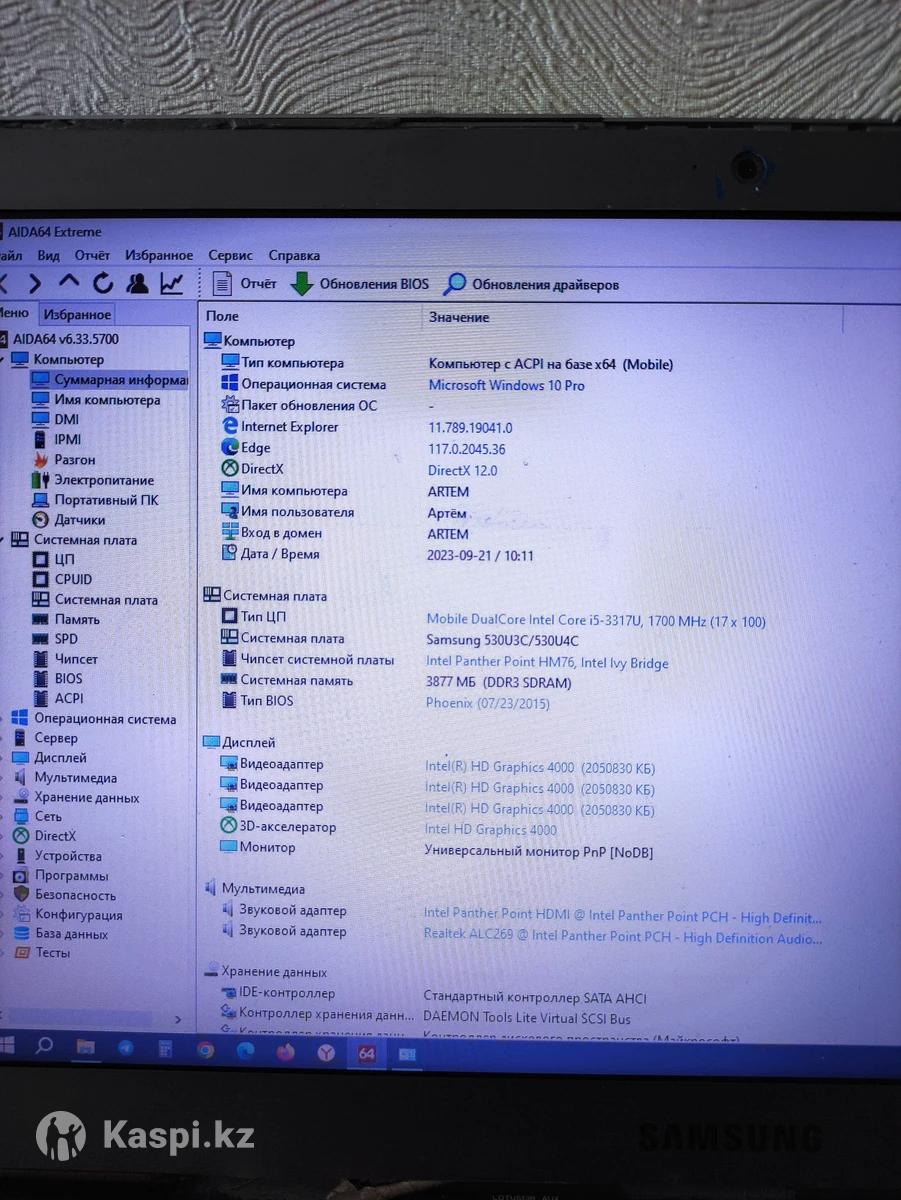Click the Обновления BIOS toolbar button
Image resolution: width=901 pixels, height=1200 pixels.
tap(359, 284)
